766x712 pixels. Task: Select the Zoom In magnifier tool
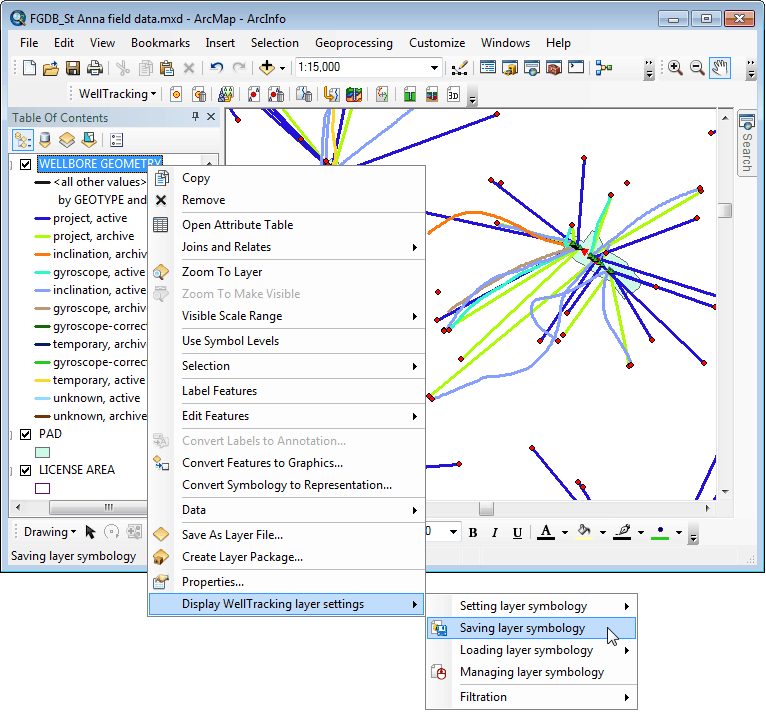676,68
